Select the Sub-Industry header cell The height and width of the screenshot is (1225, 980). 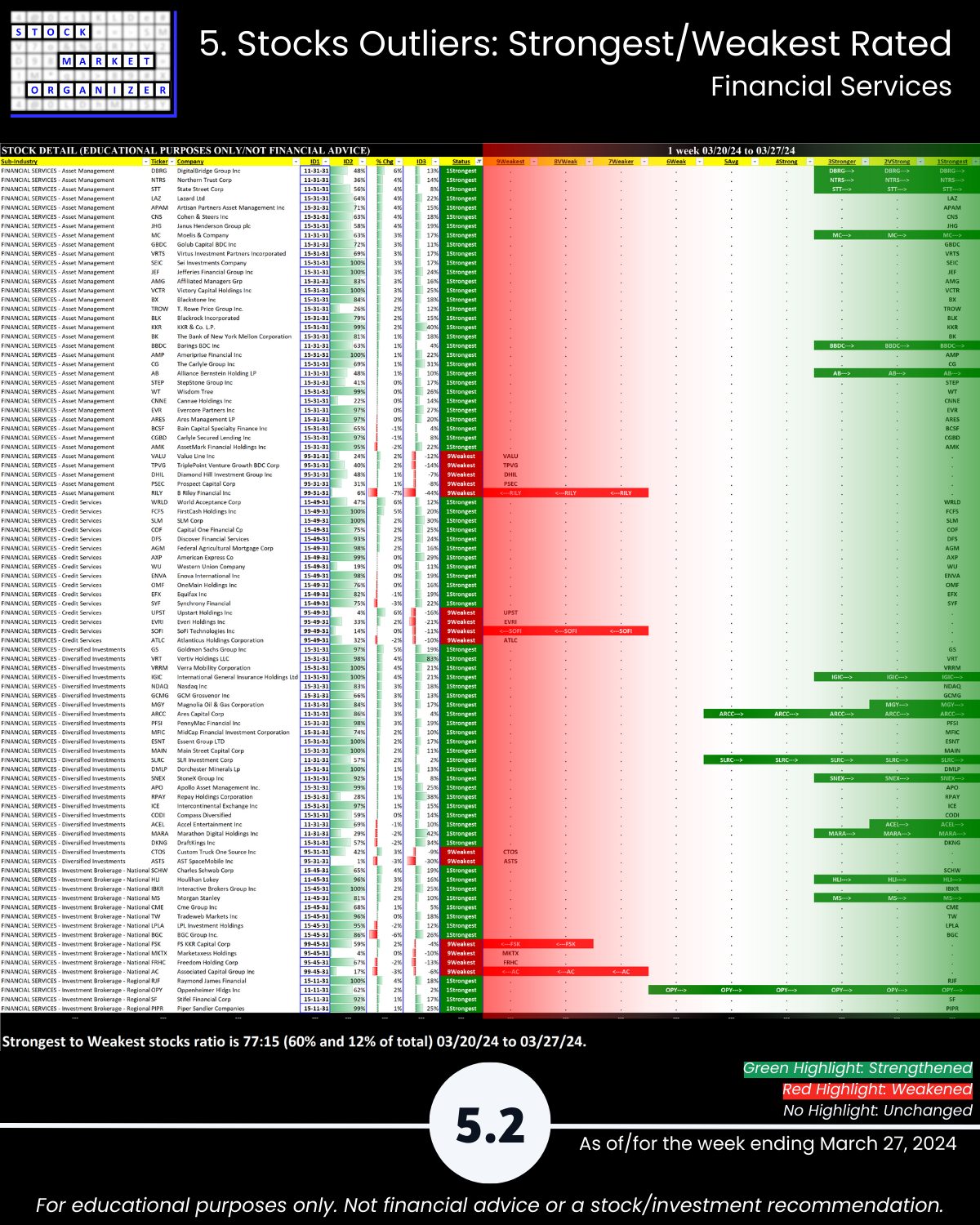point(74,162)
